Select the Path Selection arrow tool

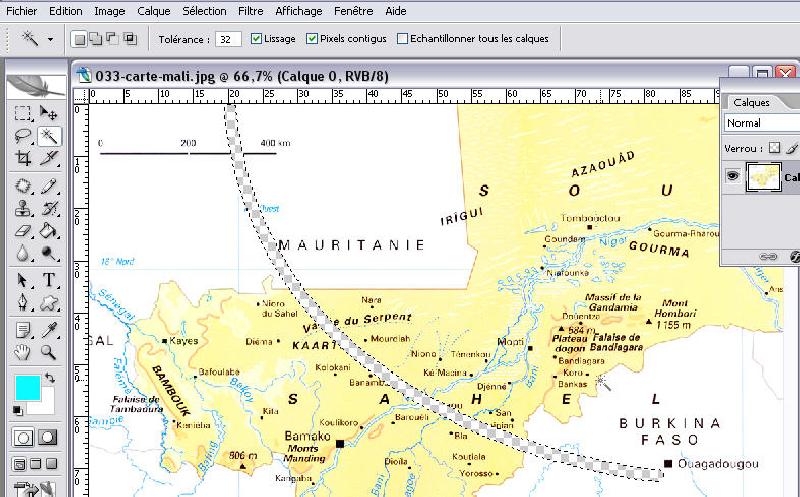click(22, 280)
